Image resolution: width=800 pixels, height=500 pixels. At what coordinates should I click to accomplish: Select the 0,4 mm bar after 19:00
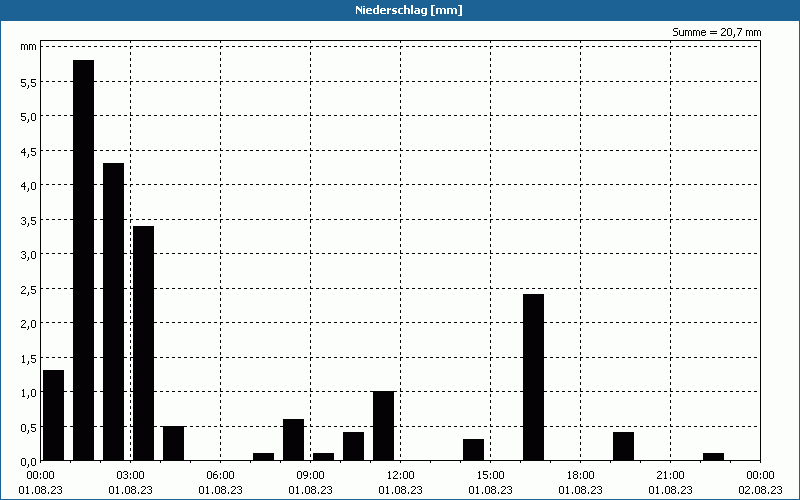623,446
